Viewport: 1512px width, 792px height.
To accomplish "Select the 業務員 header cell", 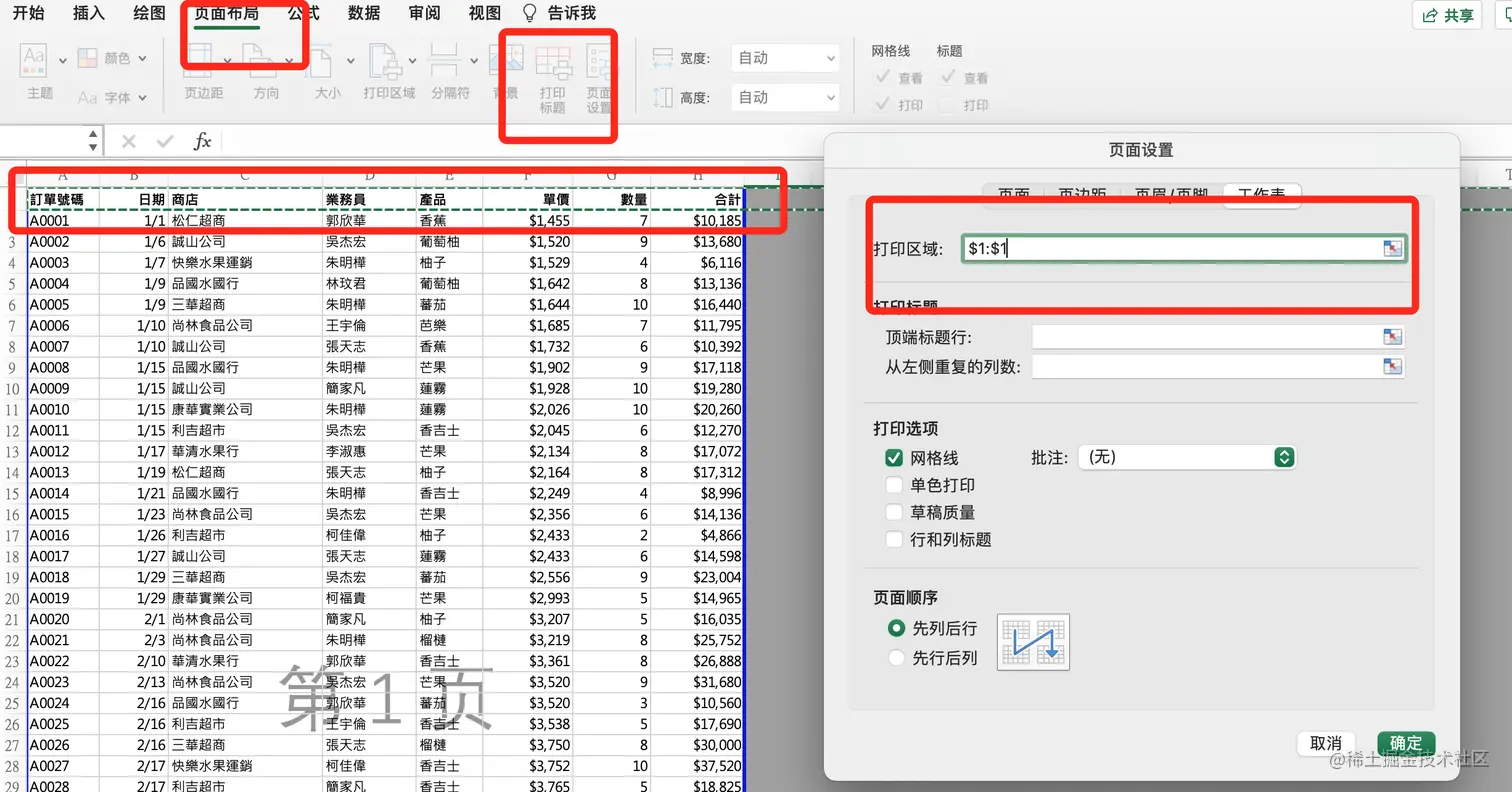I will 370,199.
